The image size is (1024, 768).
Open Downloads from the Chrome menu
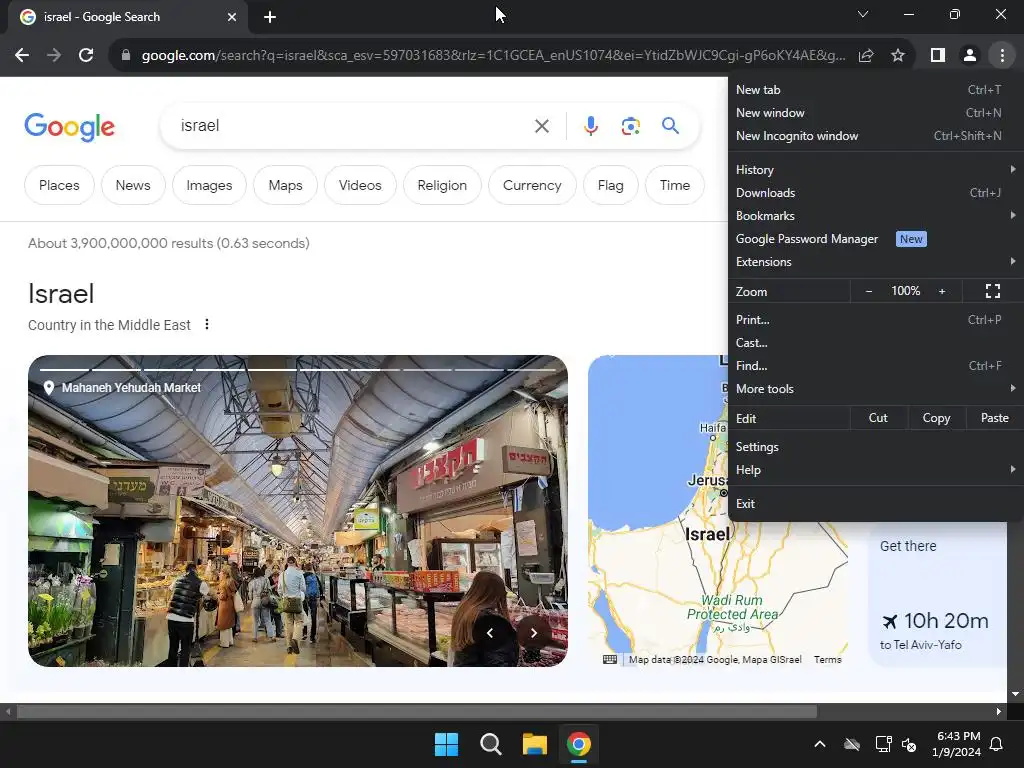point(875,193)
